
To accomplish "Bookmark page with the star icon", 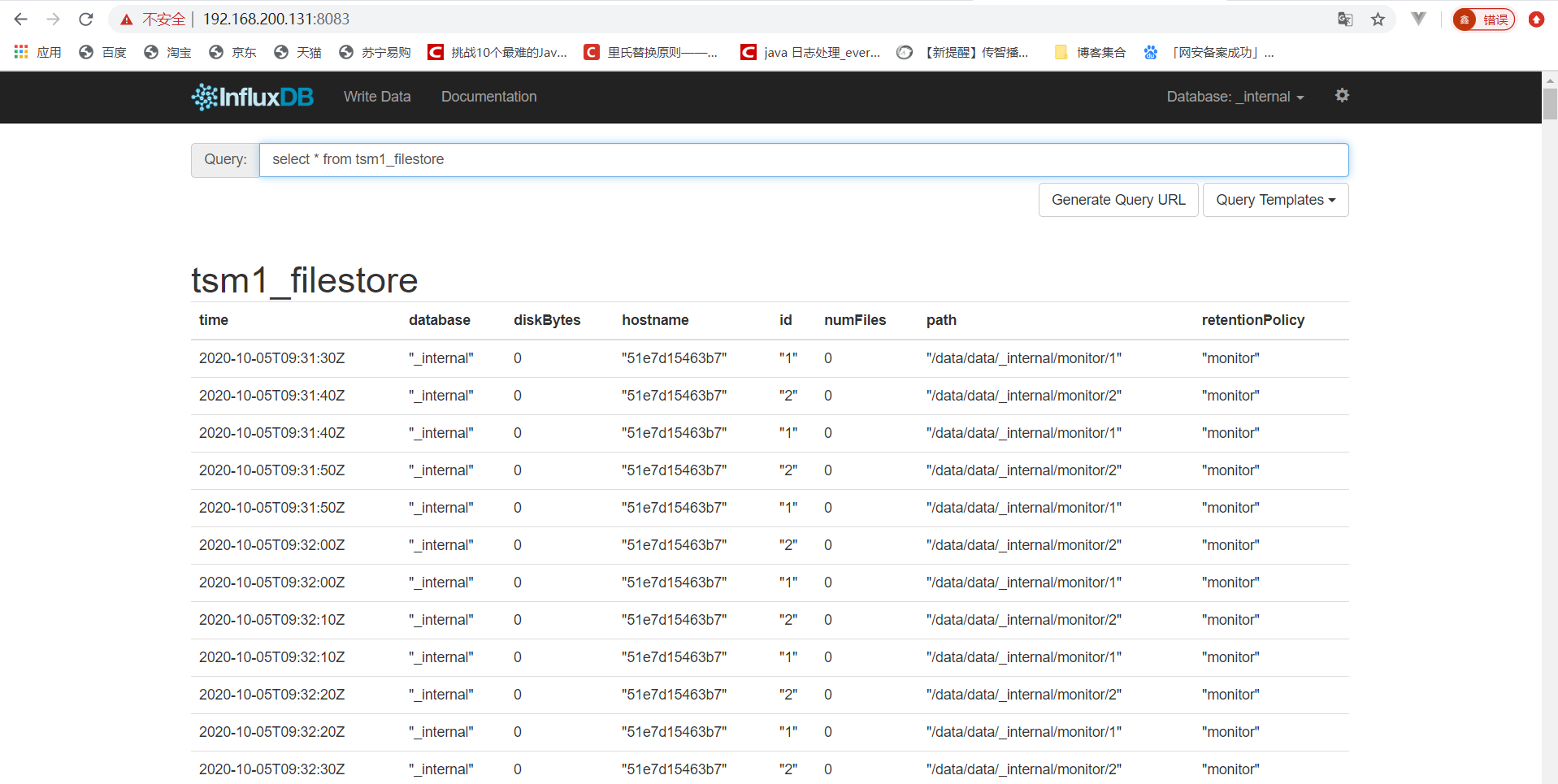I will [x=1378, y=19].
